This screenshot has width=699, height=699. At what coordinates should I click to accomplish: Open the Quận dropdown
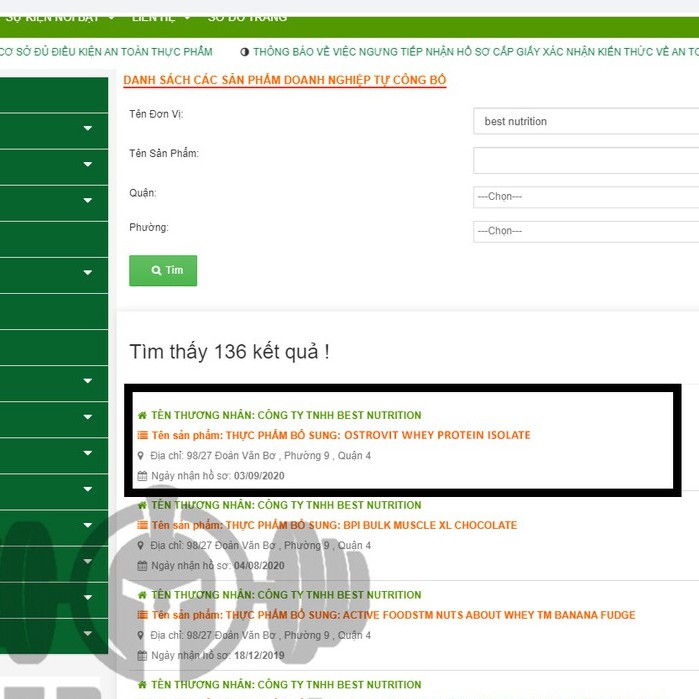[586, 197]
